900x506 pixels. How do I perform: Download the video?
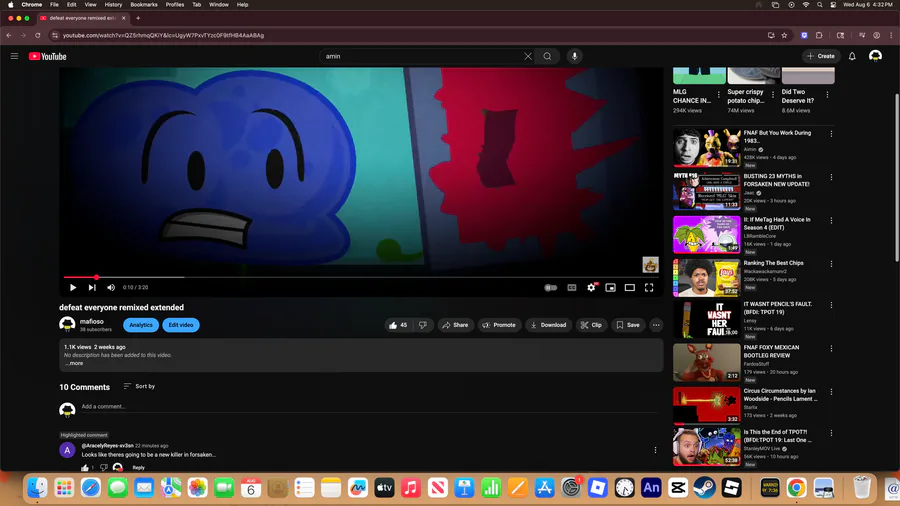(548, 325)
